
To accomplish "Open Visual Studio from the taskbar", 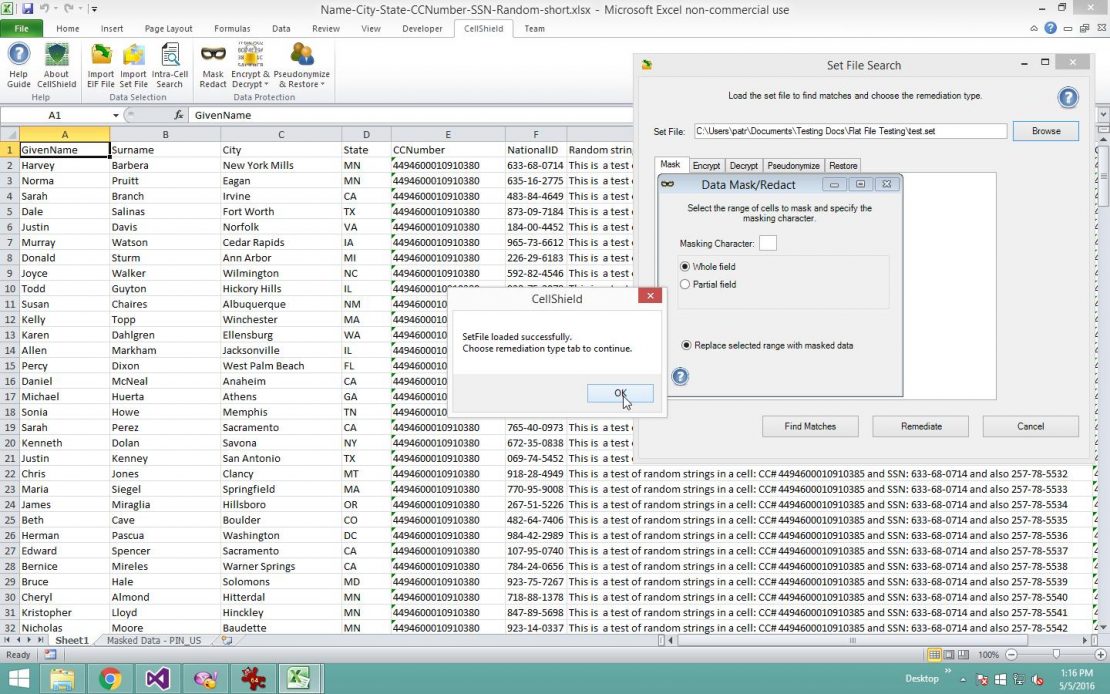I will tap(157, 679).
